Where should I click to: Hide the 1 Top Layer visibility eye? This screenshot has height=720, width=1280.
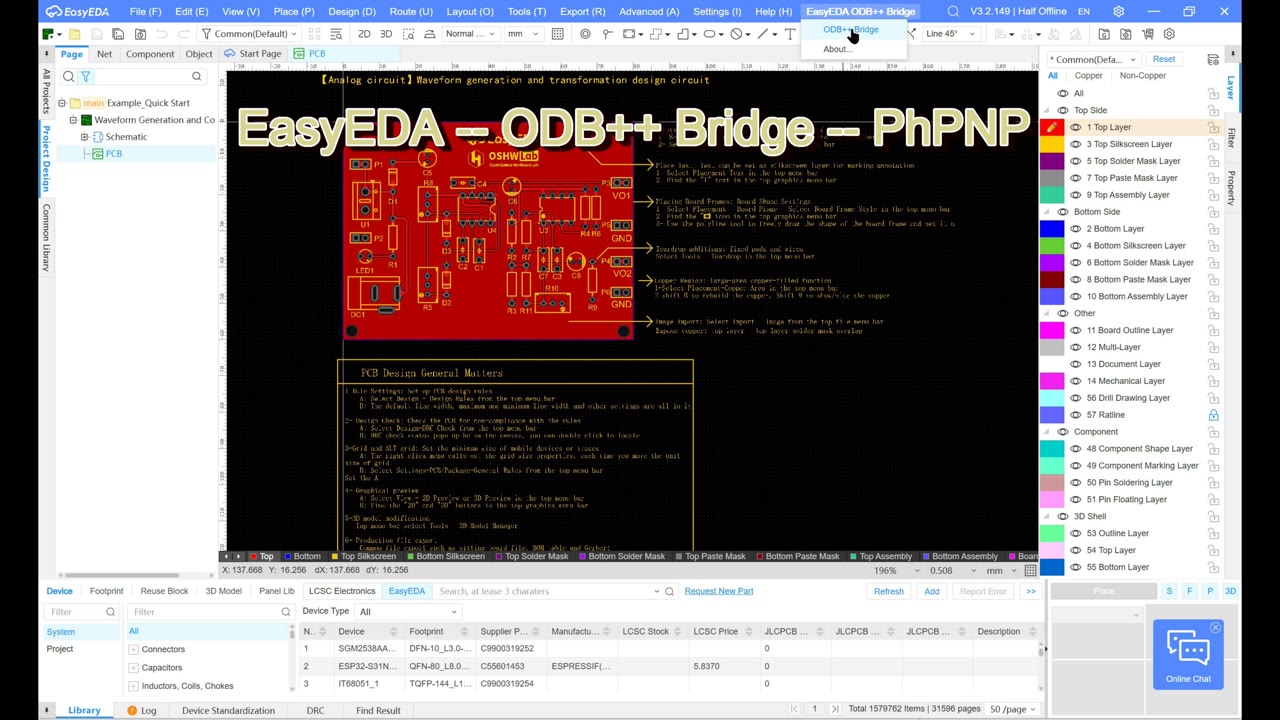pos(1076,127)
